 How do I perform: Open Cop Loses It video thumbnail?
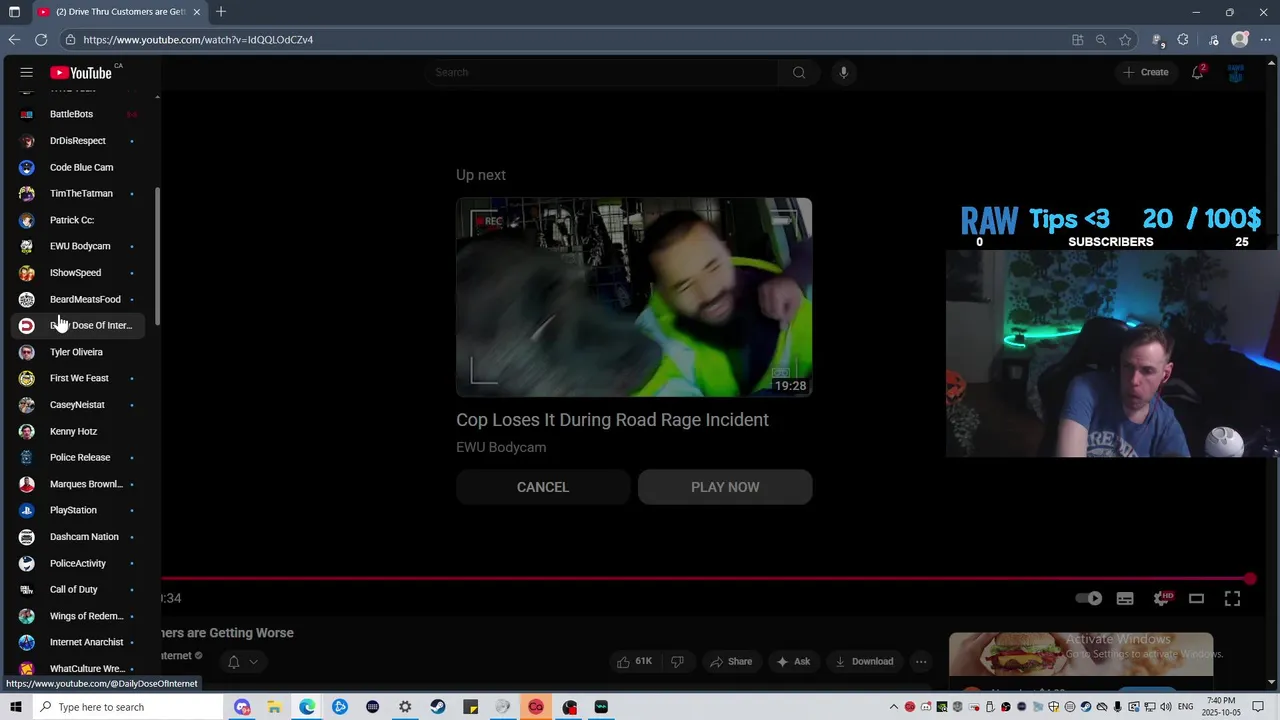pos(634,297)
